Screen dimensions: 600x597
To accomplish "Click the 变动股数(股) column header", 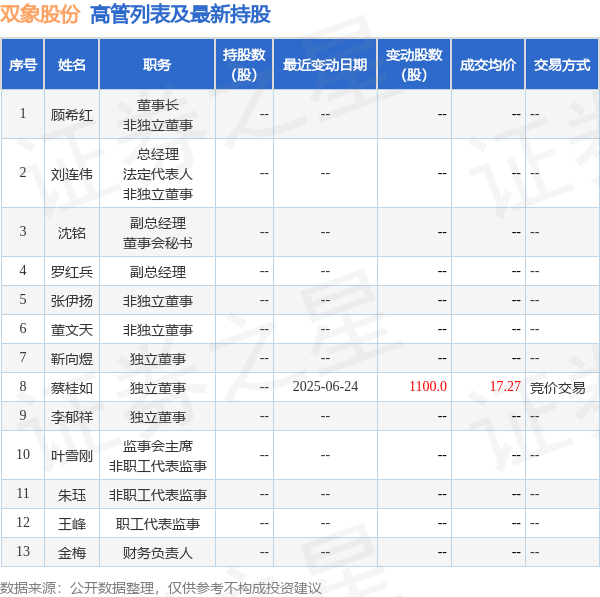I will (x=414, y=65).
